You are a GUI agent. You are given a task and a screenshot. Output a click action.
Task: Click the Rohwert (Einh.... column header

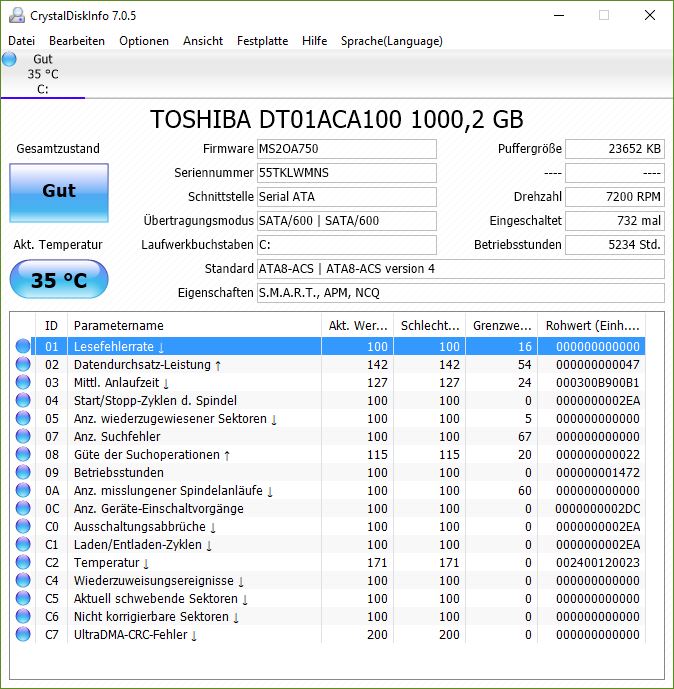tap(592, 326)
